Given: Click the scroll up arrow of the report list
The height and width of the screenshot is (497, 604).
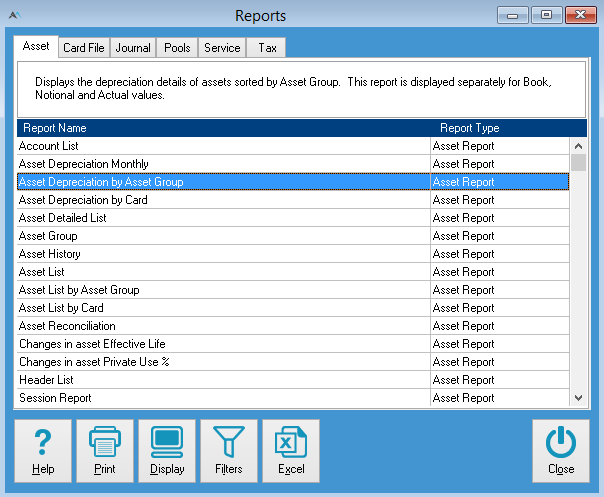Looking at the screenshot, I should (578, 145).
